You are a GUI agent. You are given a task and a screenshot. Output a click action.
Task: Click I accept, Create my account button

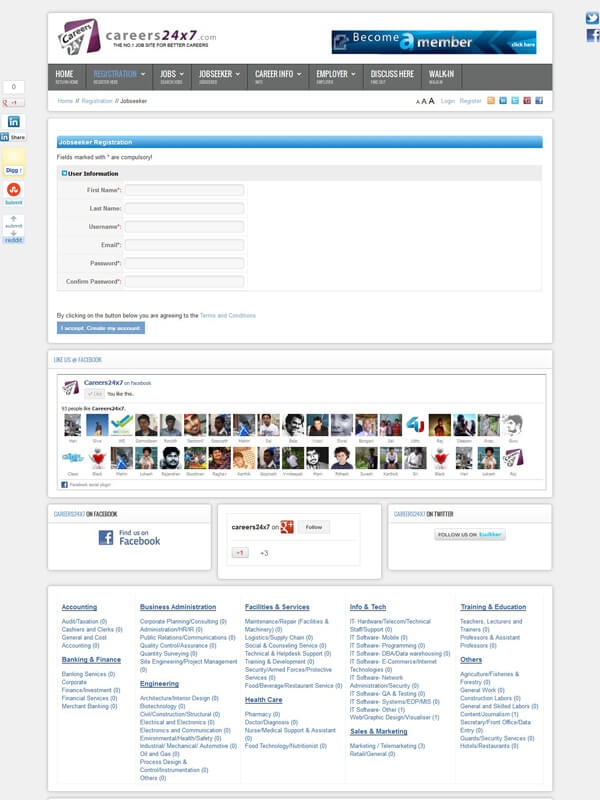101,328
